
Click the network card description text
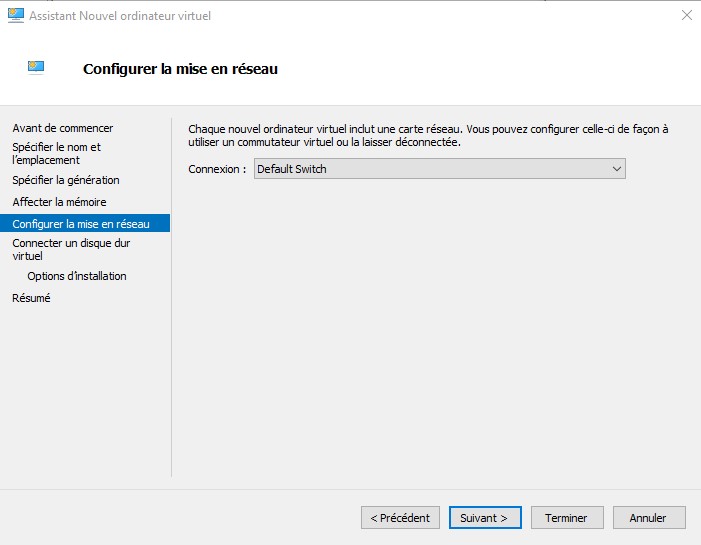[428, 135]
